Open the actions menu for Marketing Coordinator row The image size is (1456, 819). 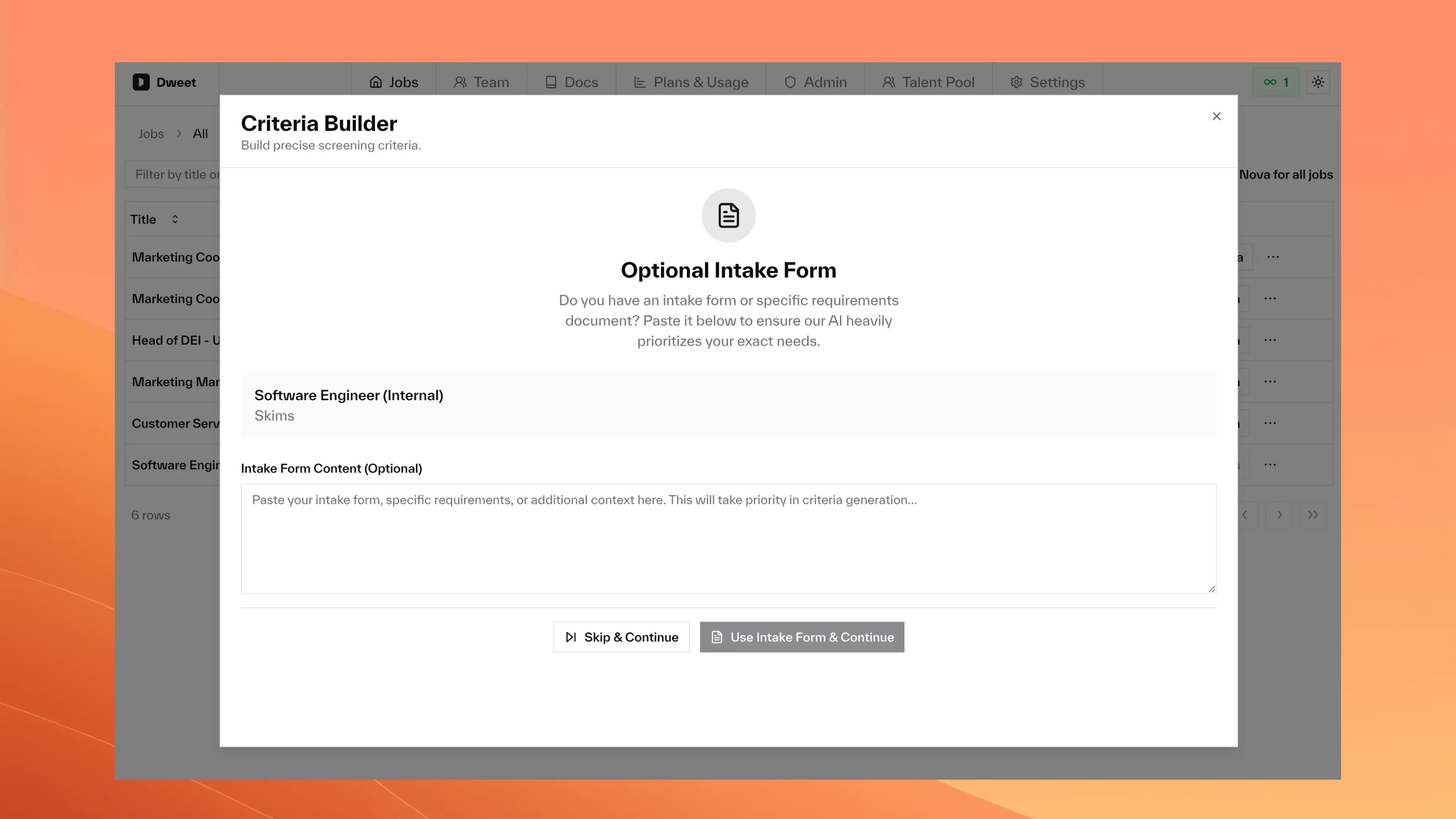pyautogui.click(x=1273, y=256)
